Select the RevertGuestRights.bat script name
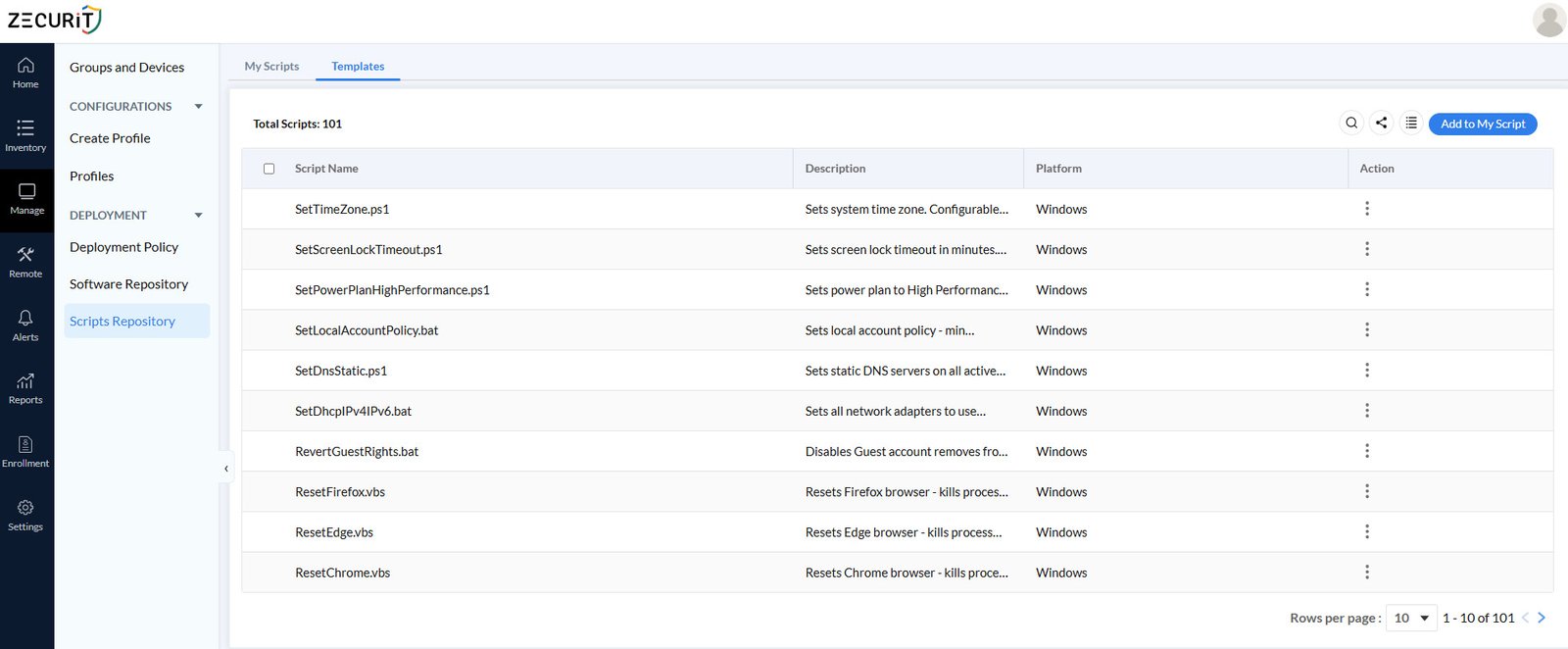Viewport: 1568px width, 649px height. [x=357, y=451]
